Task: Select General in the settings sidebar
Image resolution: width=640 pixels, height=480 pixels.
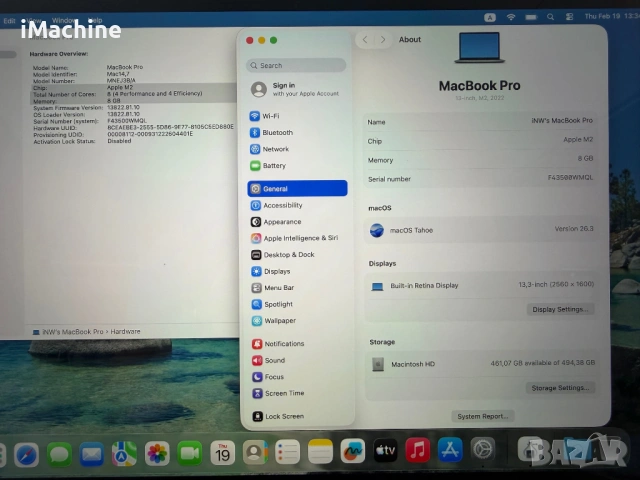Action: pyautogui.click(x=297, y=189)
